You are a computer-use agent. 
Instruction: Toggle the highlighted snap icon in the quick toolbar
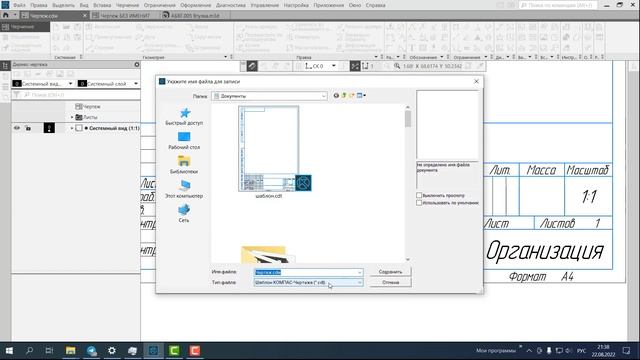coord(252,66)
